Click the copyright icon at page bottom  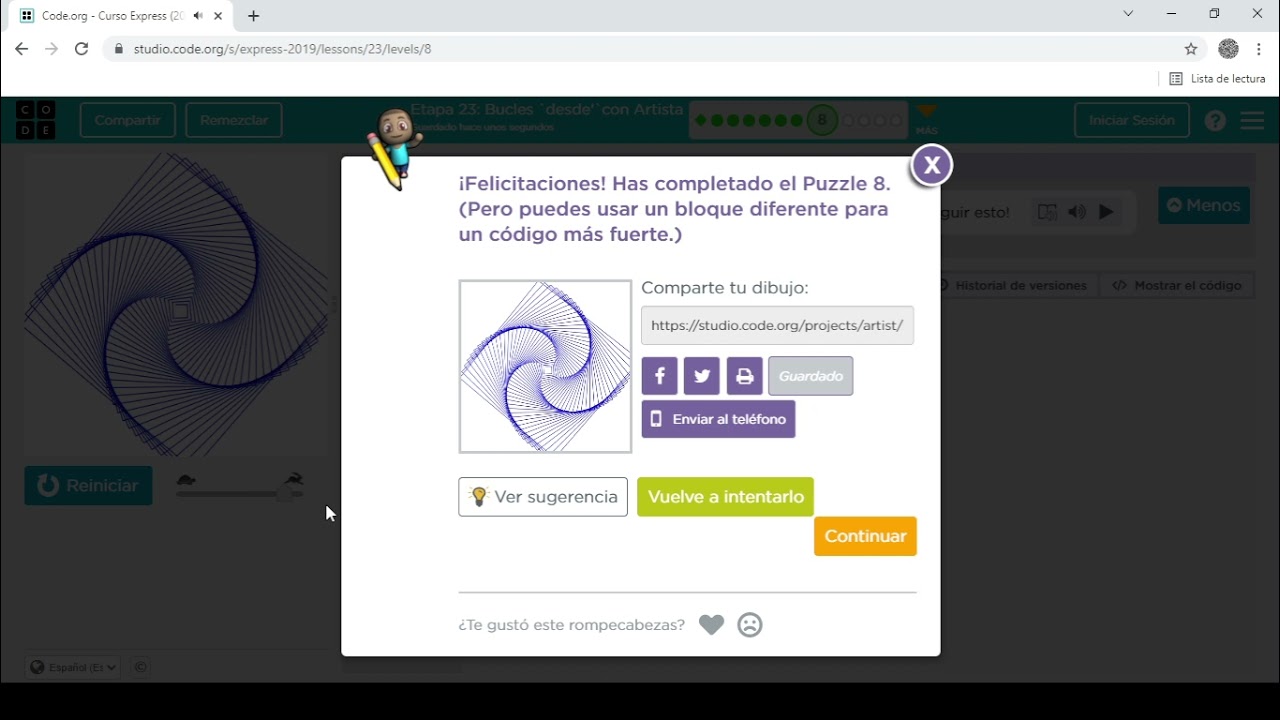141,667
